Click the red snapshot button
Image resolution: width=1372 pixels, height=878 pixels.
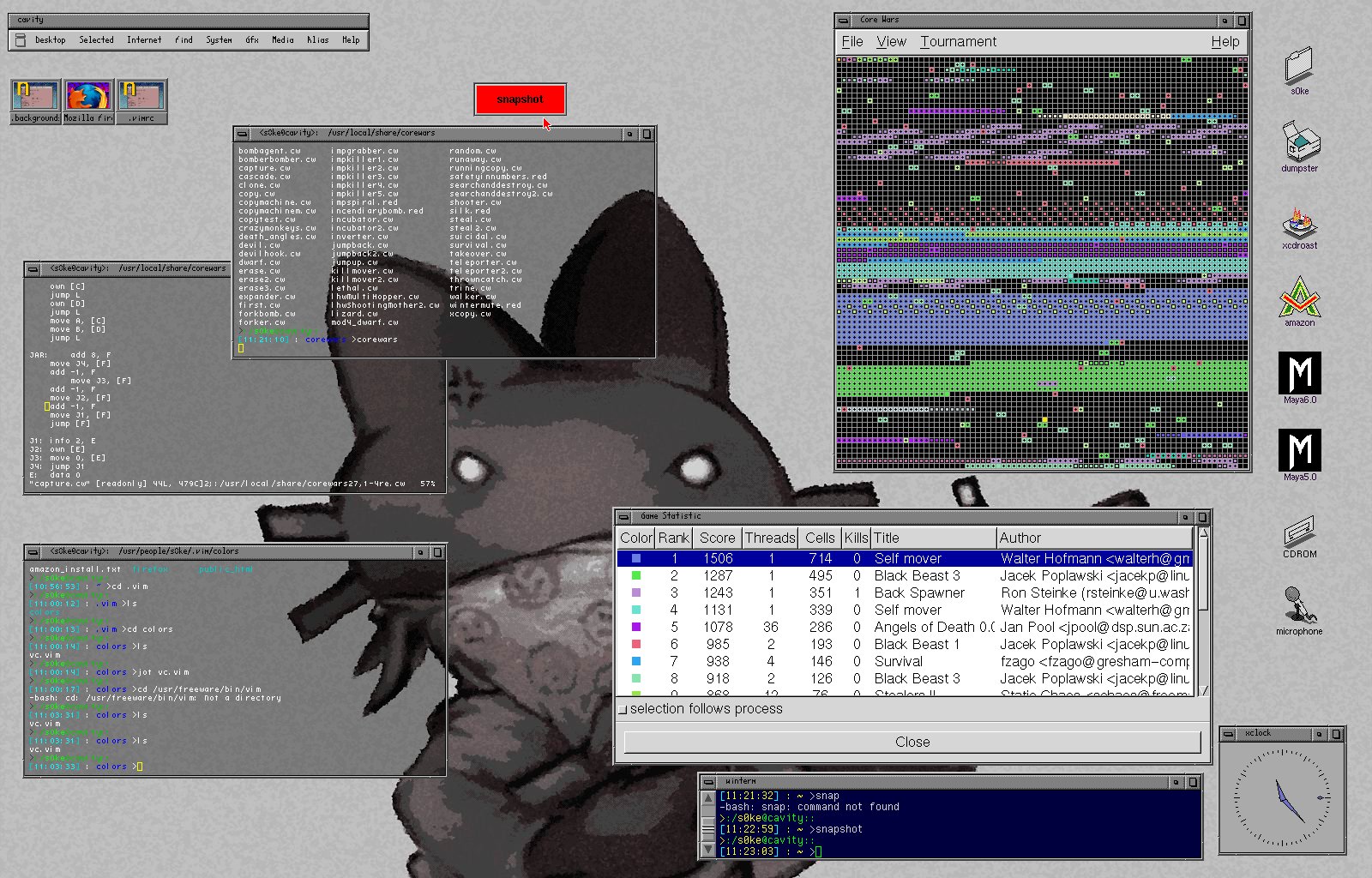(520, 99)
